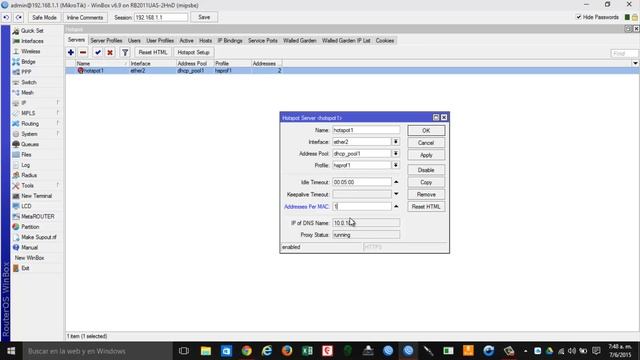Viewport: 640px width, 360px height.
Task: Click Disable in Hotspot Server dialog
Action: (426, 170)
